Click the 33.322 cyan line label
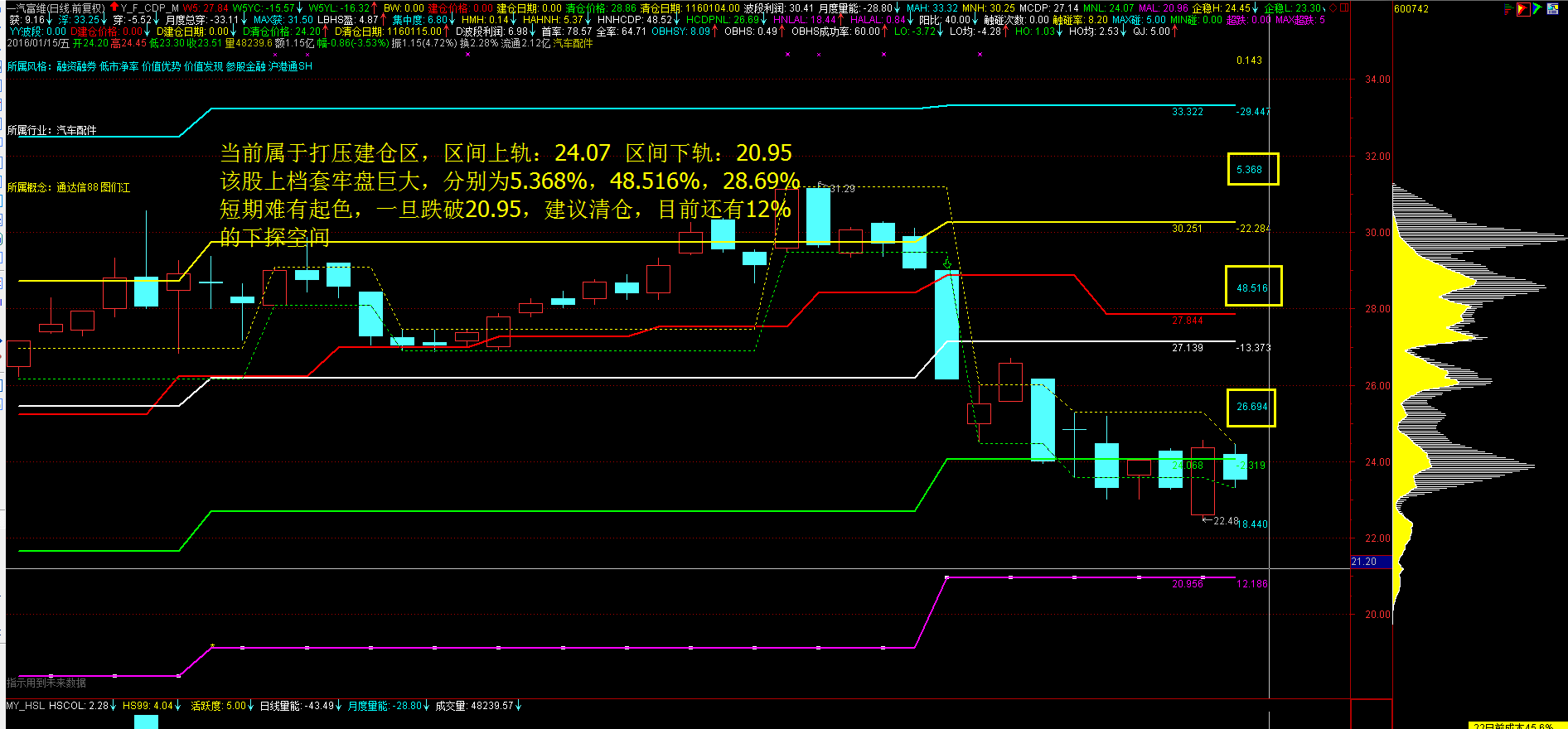 [x=1188, y=112]
